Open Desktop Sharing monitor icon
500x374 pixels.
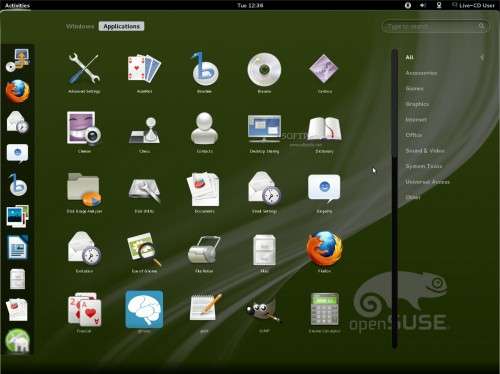(264, 129)
